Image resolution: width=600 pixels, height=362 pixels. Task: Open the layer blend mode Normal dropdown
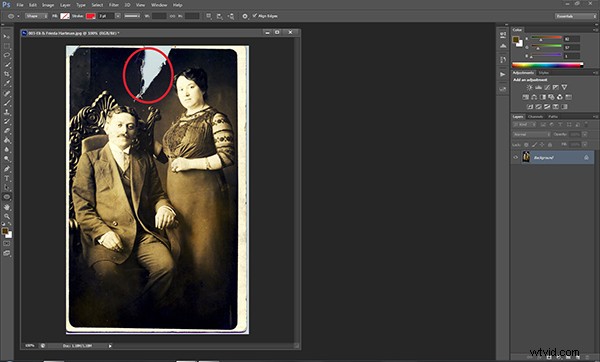[532, 134]
